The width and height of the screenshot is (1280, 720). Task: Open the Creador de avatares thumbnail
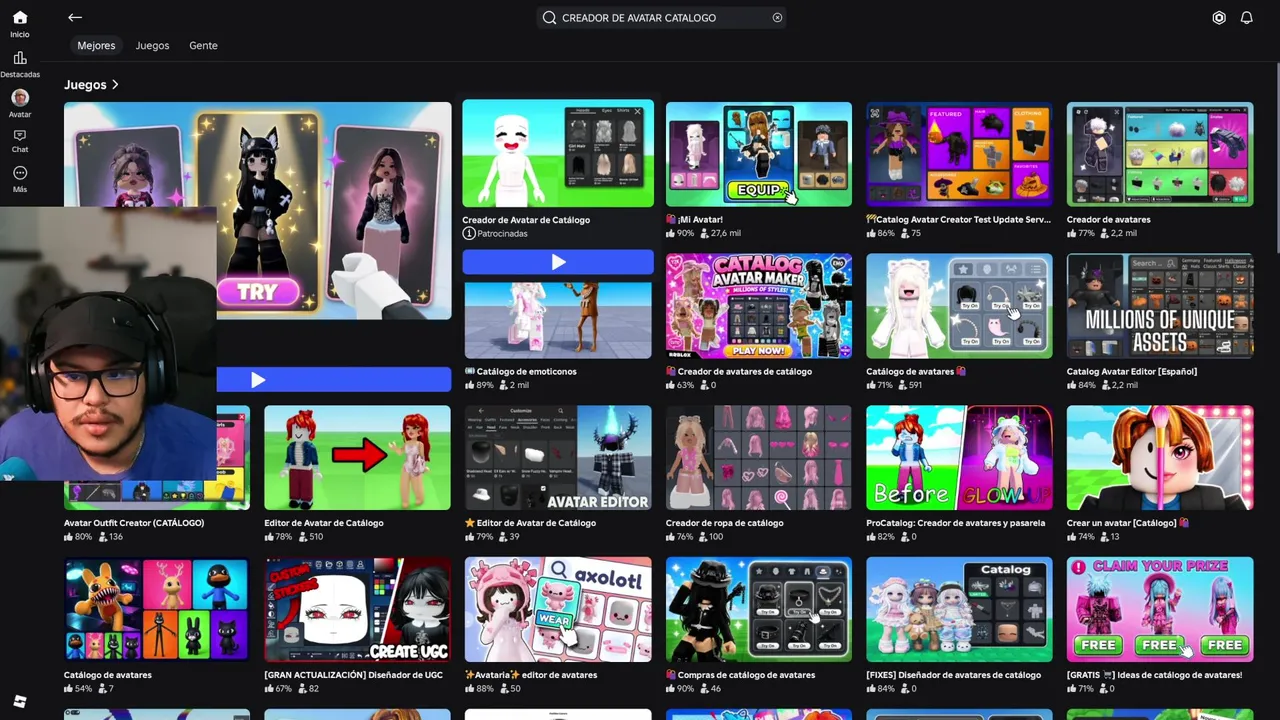click(x=1160, y=154)
